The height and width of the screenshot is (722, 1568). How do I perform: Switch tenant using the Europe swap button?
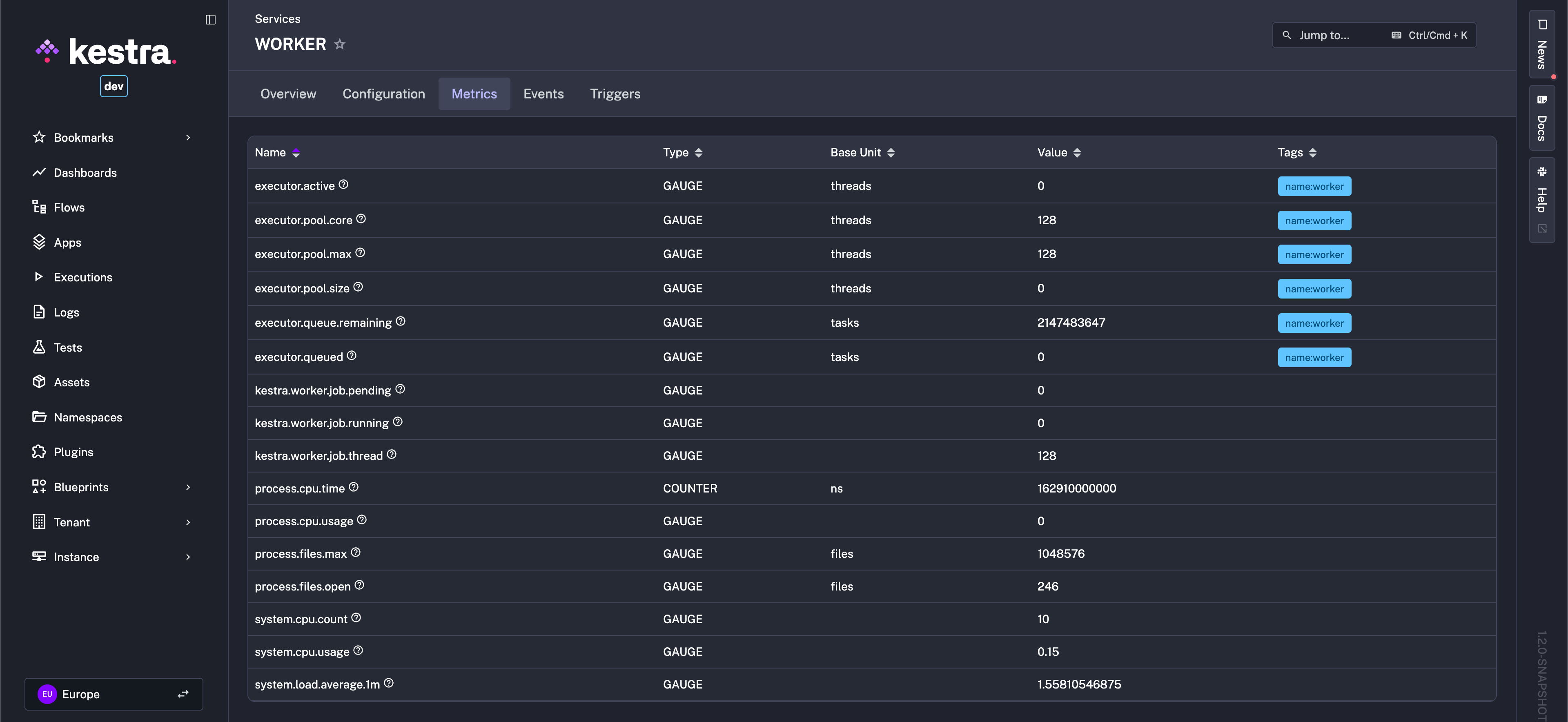183,694
